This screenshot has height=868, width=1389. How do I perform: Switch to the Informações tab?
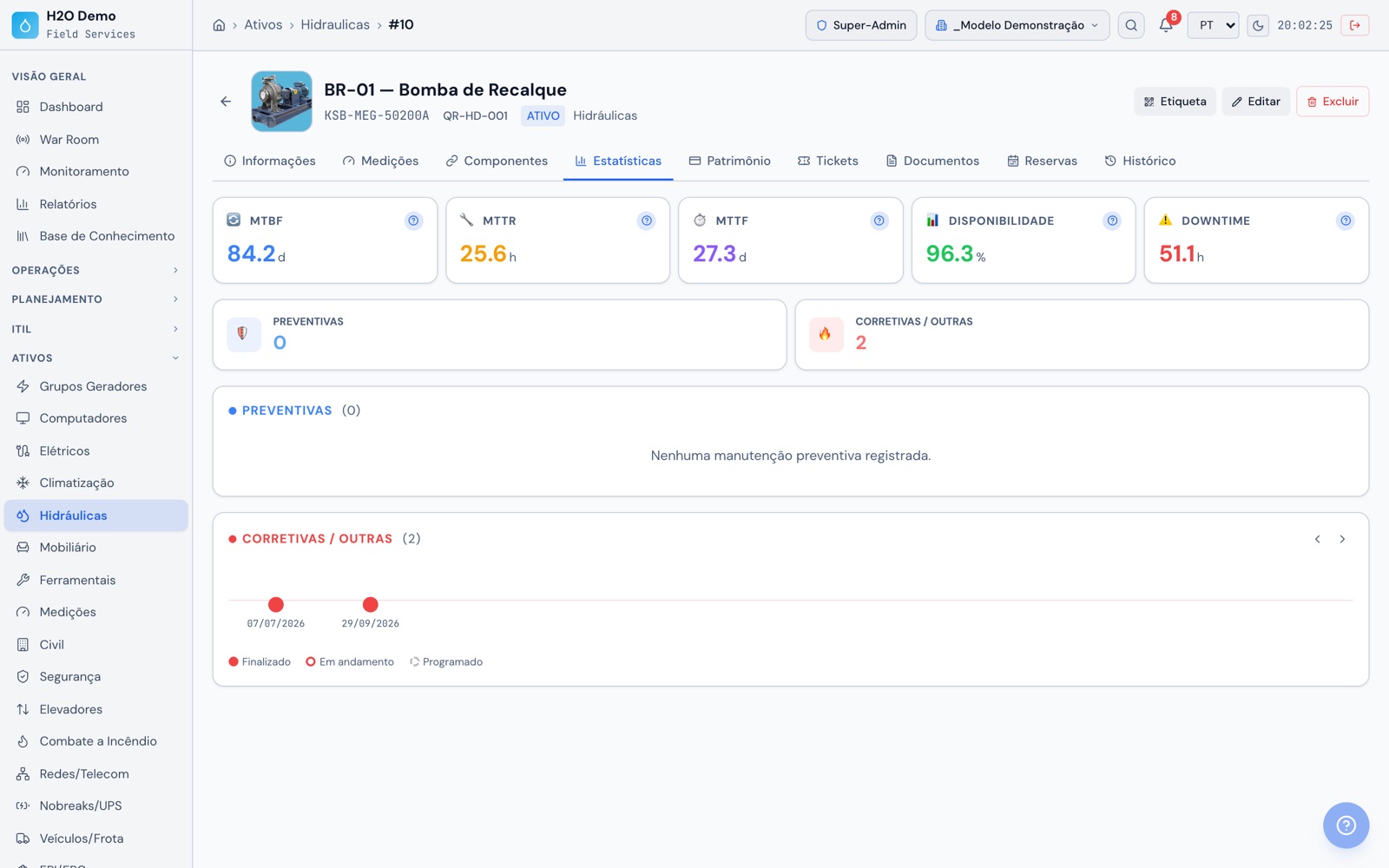(270, 161)
